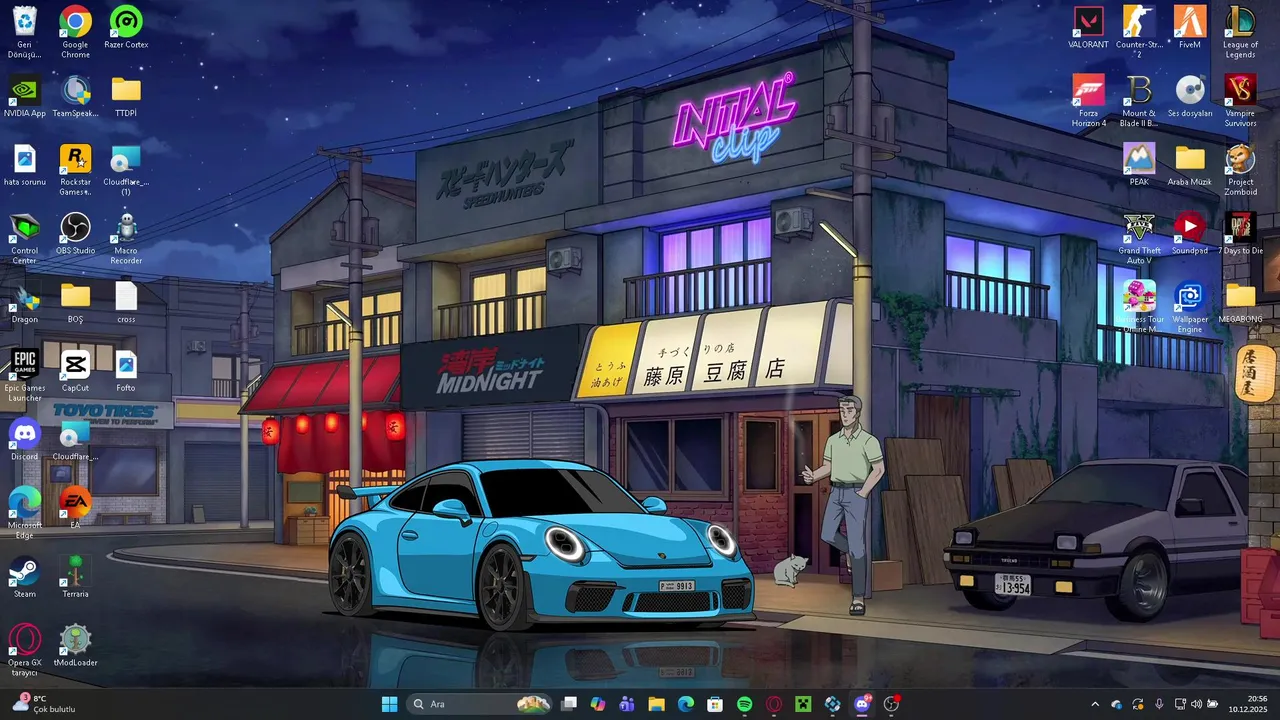1280x720 pixels.
Task: Select the Microsoft Edge desktop shortcut
Action: [x=24, y=511]
